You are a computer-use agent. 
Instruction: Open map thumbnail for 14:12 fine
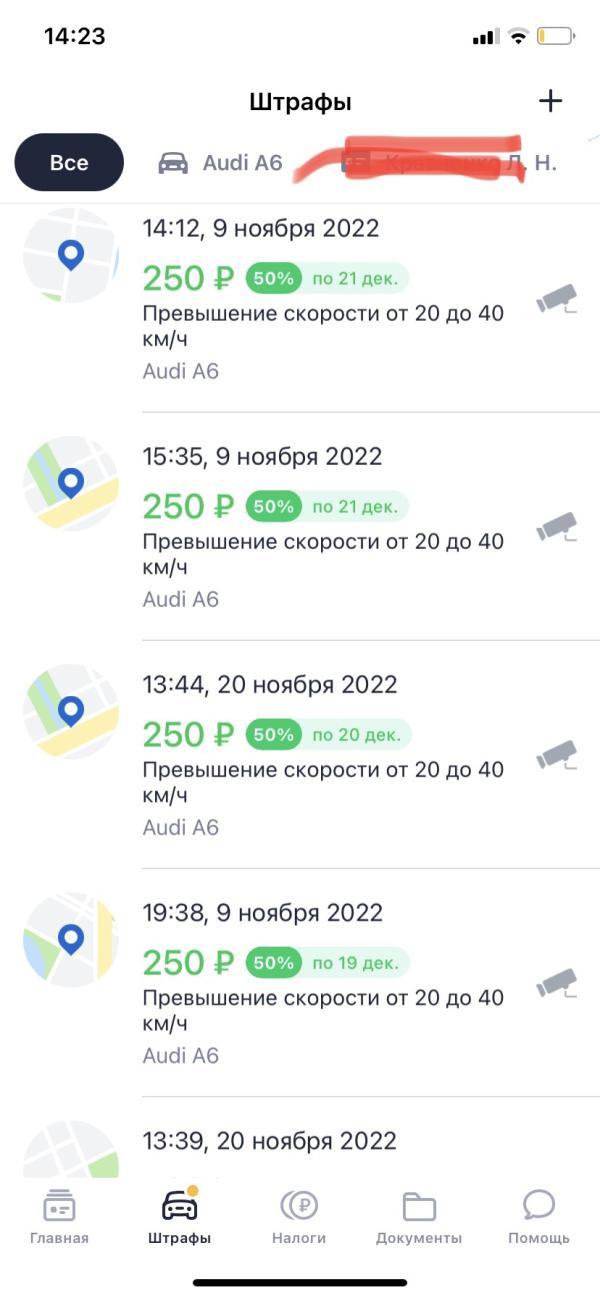tap(70, 255)
